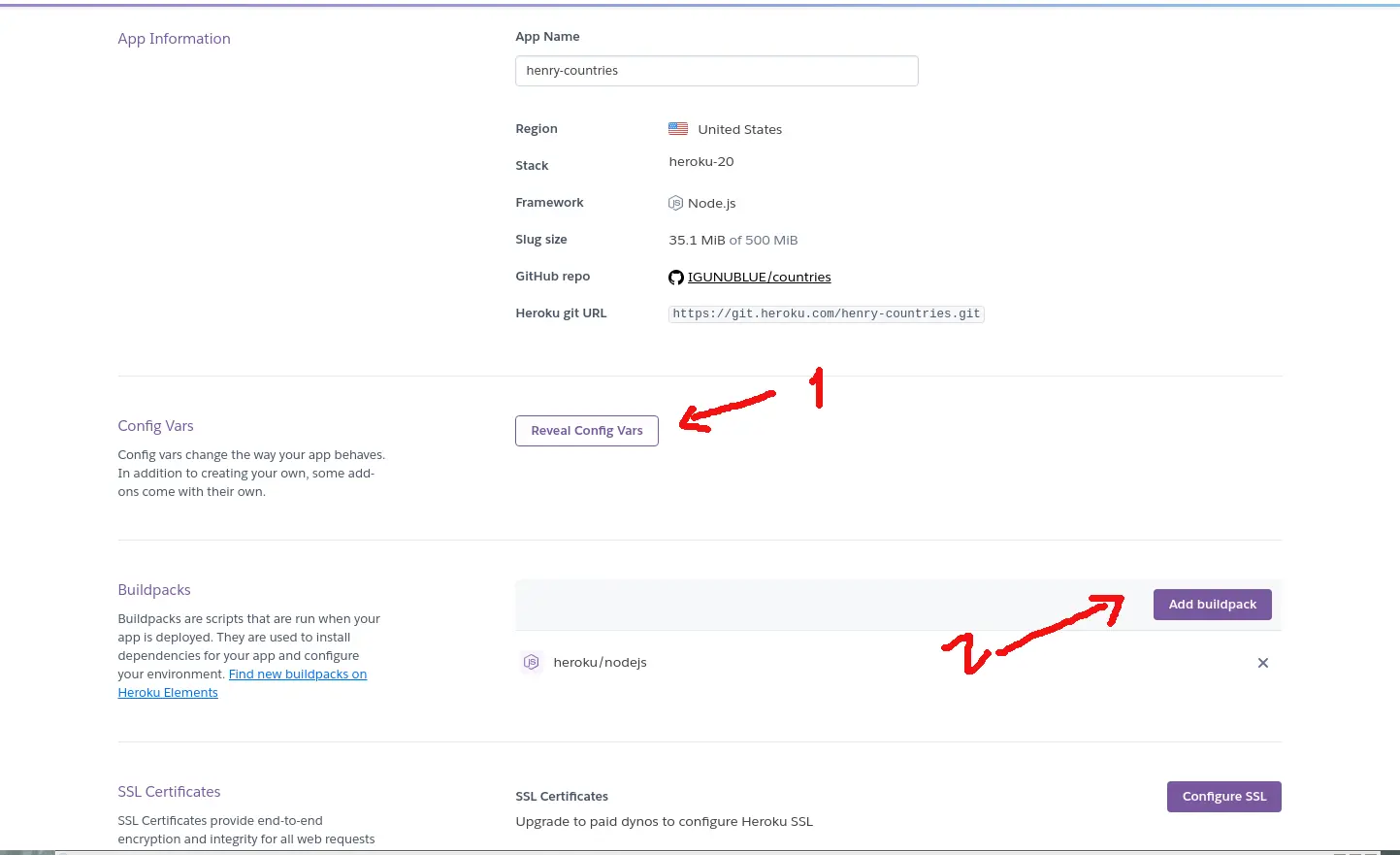Remove the heroku/nodejs buildpack
The width and height of the screenshot is (1400, 855).
1263,663
